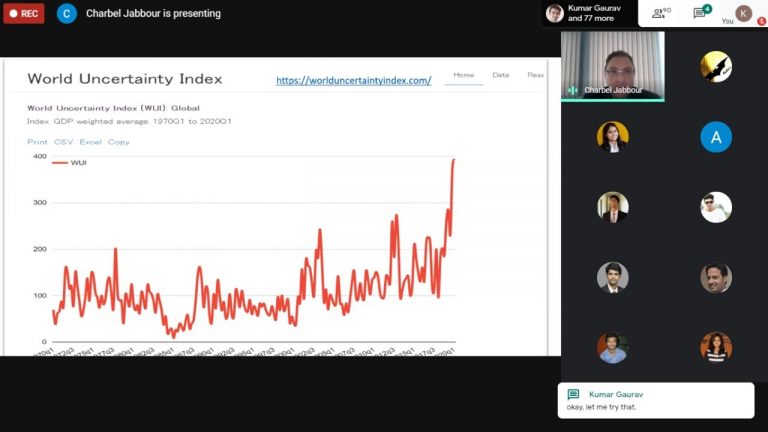Click the chat icon in message popup
This screenshot has width=768, height=432.
click(573, 394)
